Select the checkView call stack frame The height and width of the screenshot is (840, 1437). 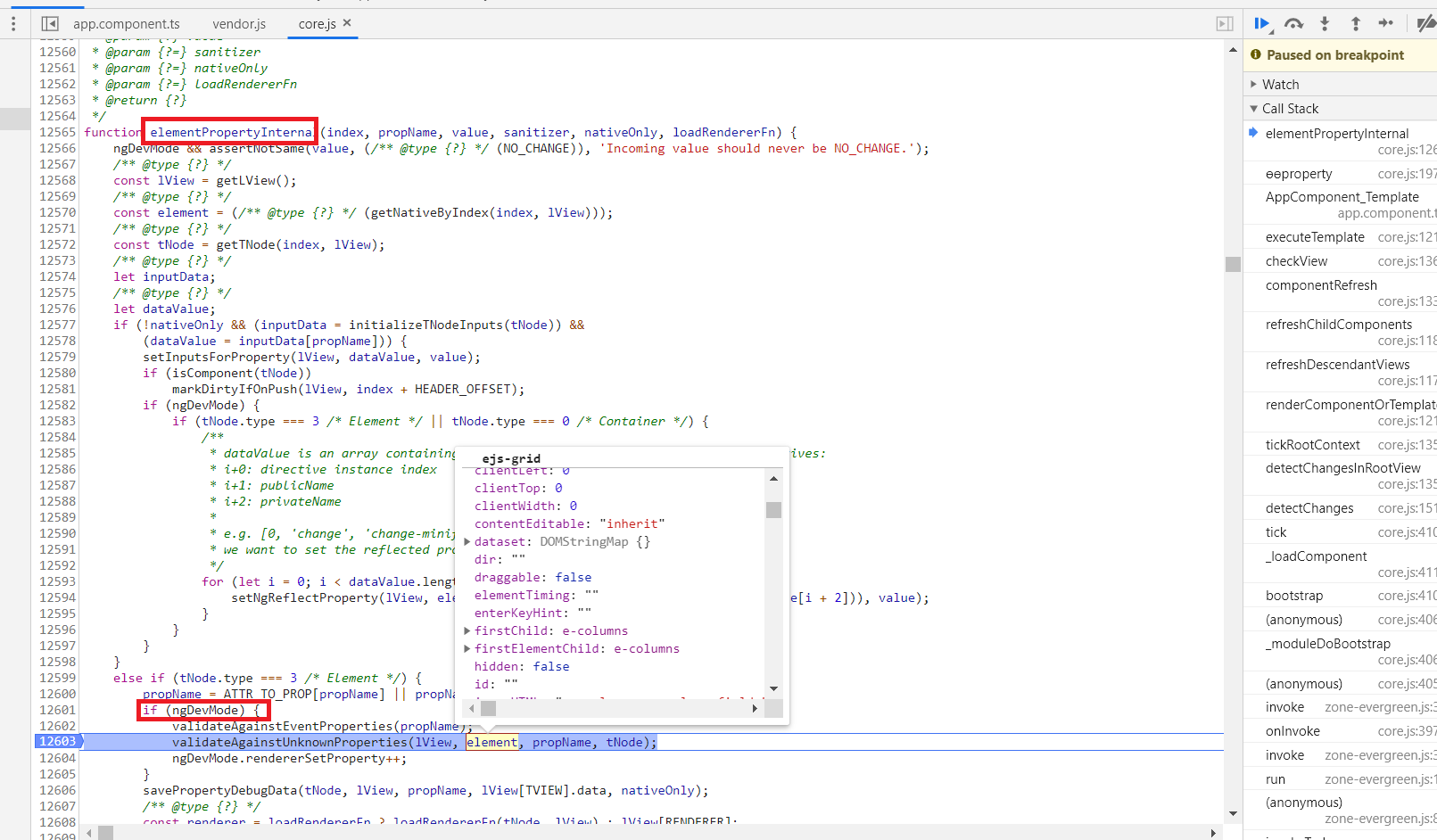[1295, 260]
